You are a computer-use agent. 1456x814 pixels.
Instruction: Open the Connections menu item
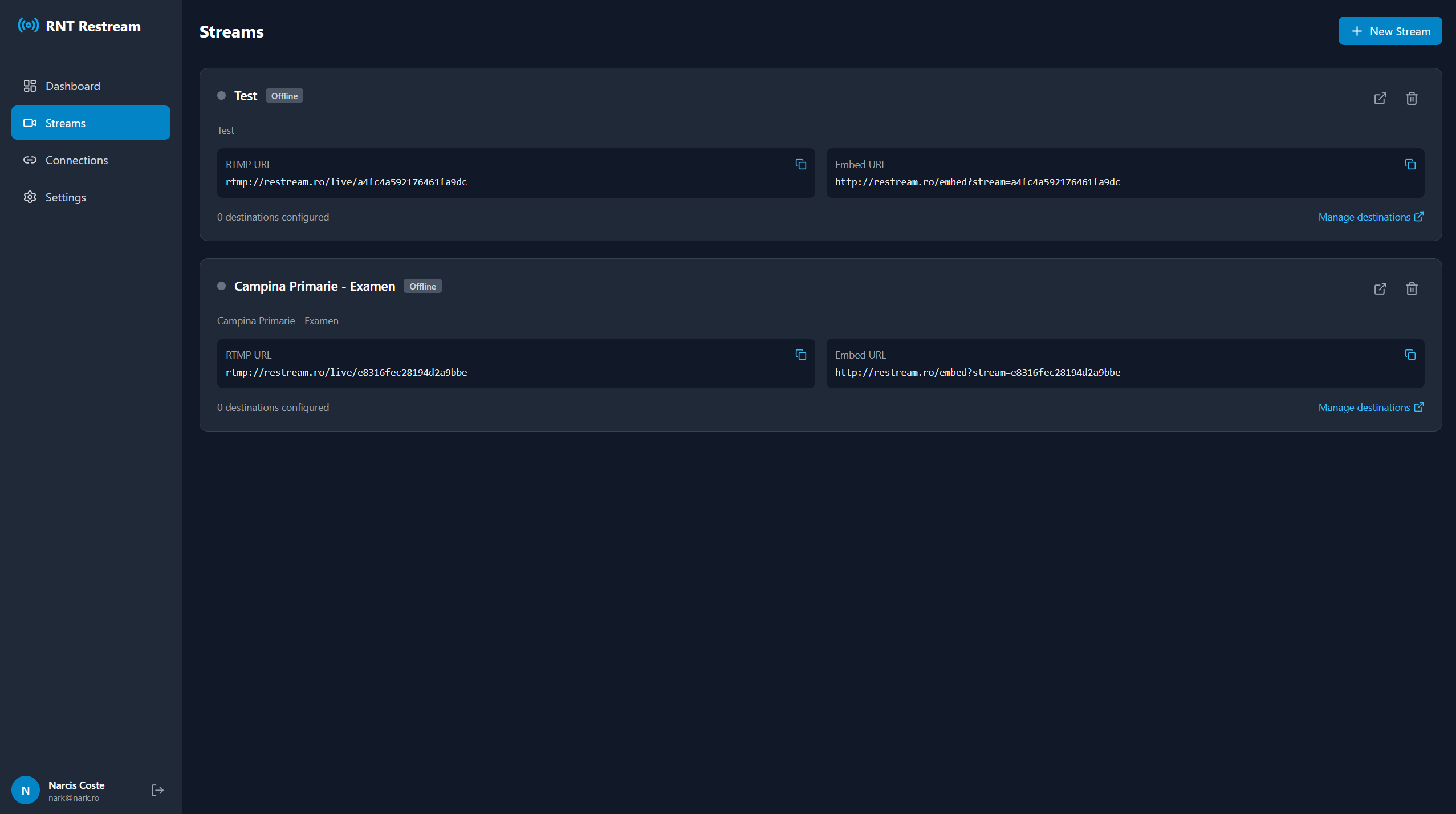point(76,160)
